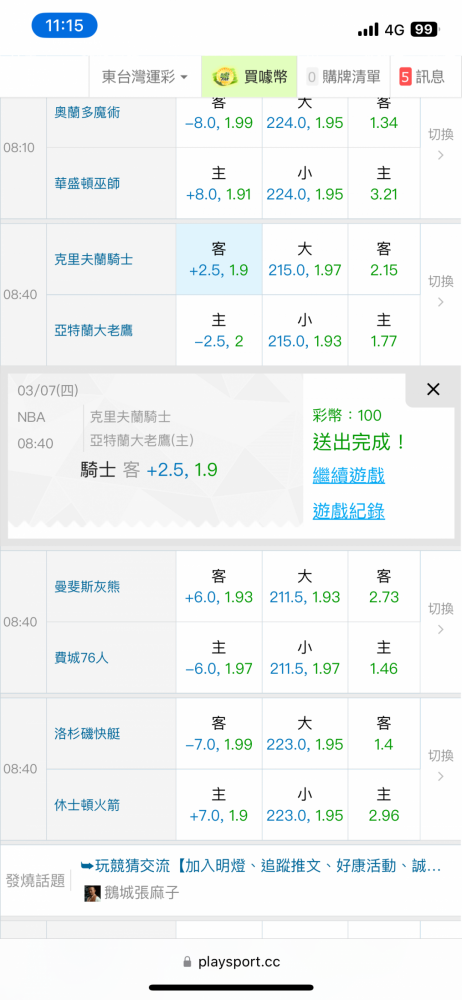Select 小 211.5, 1.97 under option
The image size is (462, 1000).
tap(305, 658)
